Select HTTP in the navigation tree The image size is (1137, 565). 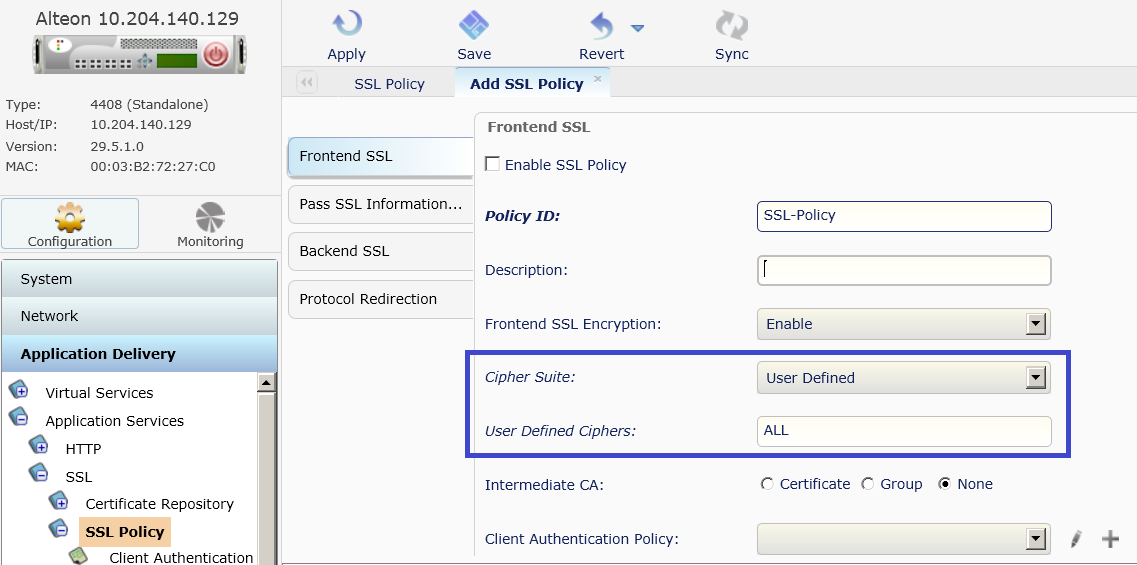pos(83,449)
